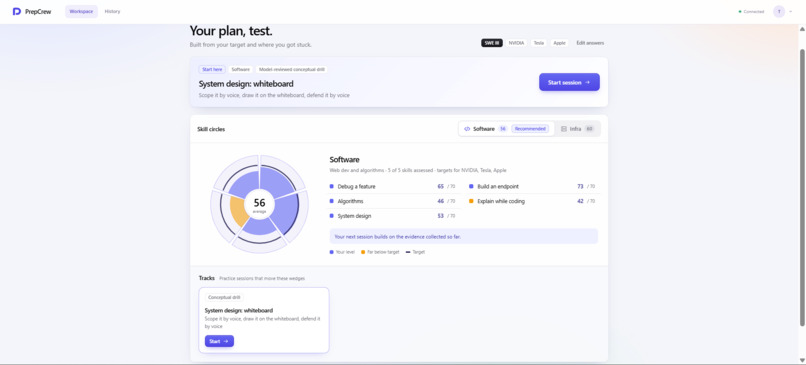Click the score 73 for Build an endpoint
Screen dimensions: 806x365
[x=580, y=187]
